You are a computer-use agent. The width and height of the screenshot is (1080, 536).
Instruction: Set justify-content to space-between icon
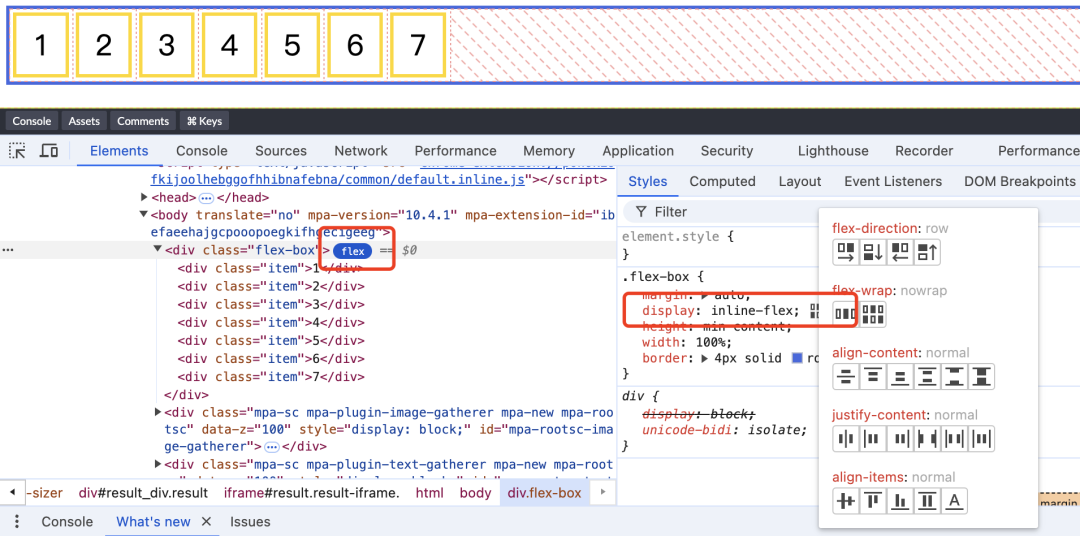click(927, 439)
